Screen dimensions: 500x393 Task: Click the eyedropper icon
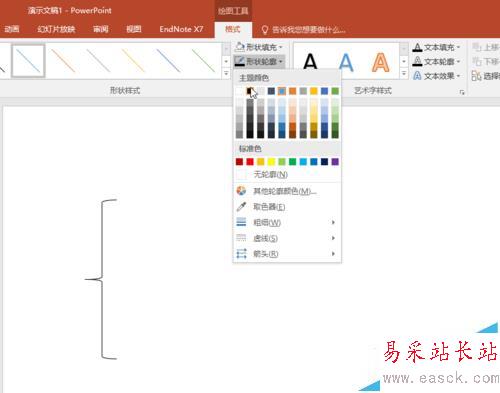[x=241, y=207]
